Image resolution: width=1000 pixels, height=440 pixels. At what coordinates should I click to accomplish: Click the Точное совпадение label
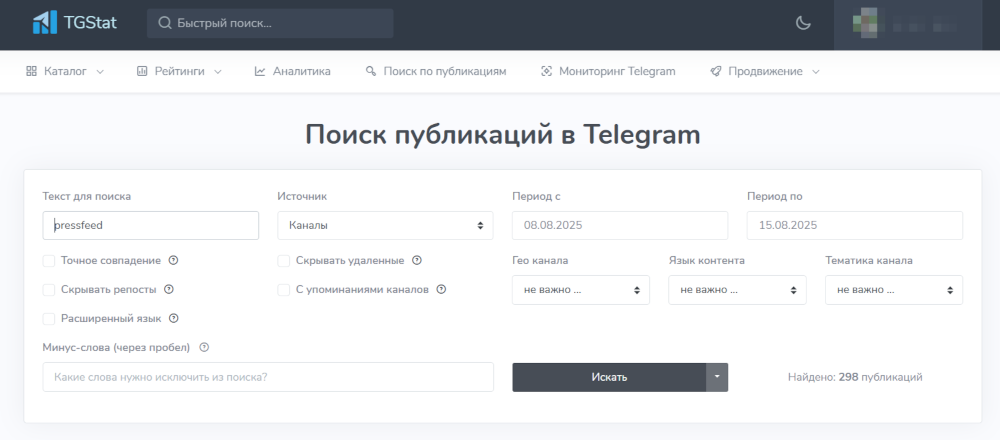111,260
